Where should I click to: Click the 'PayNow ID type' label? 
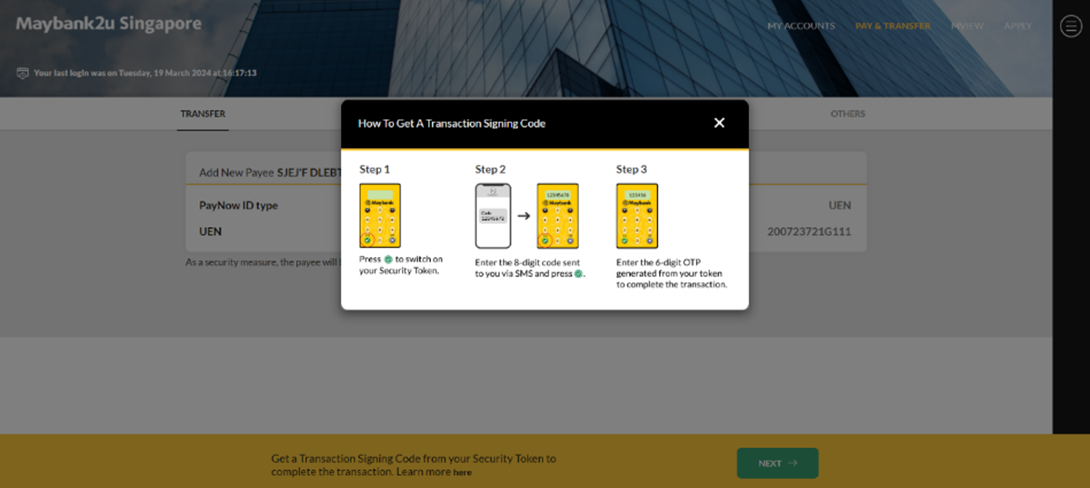pos(238,206)
